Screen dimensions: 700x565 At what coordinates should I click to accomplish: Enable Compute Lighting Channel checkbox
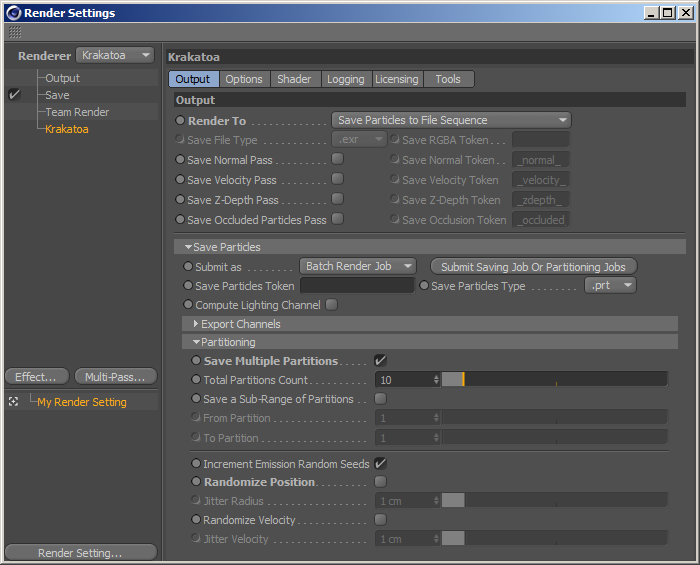point(332,305)
